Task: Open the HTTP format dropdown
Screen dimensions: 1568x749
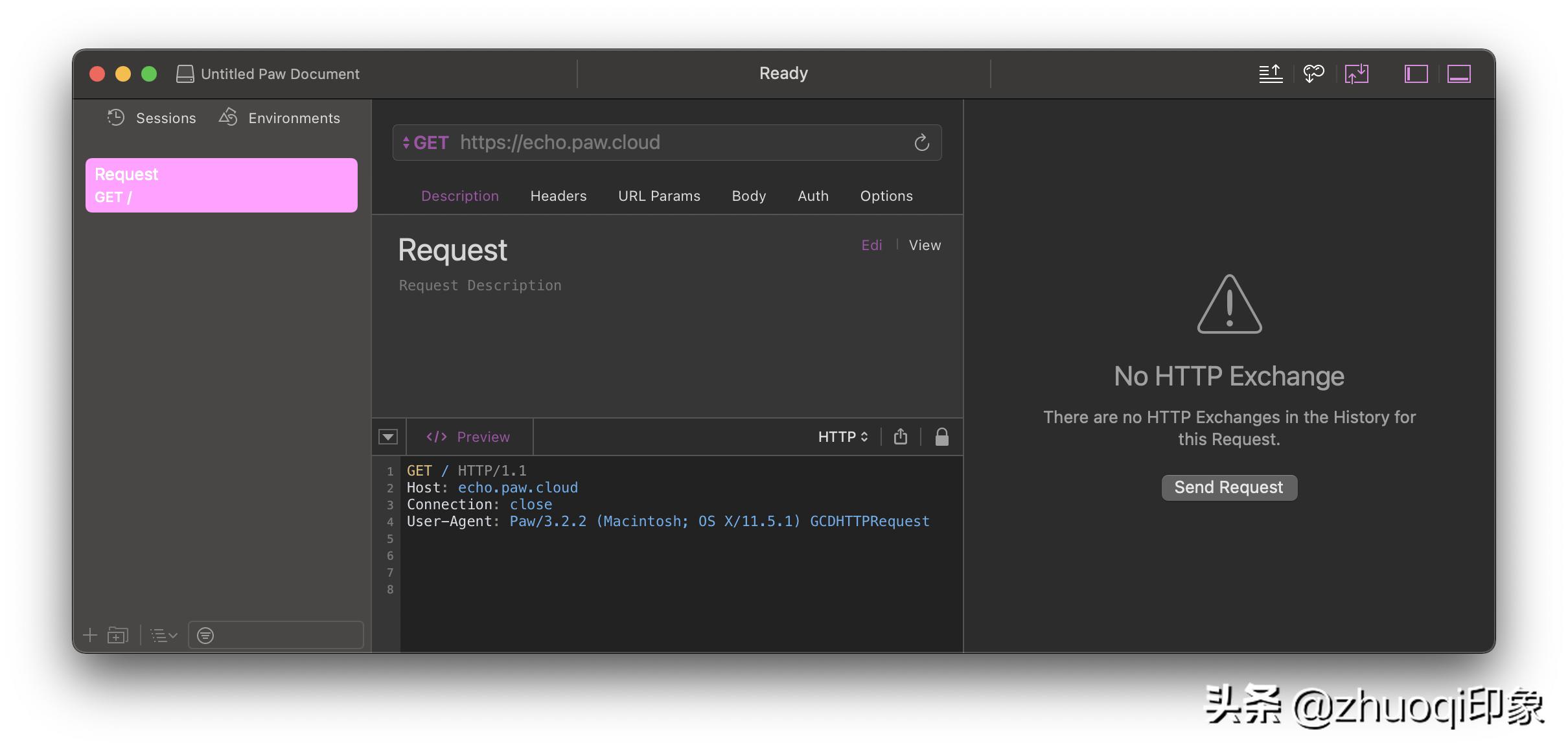Action: 842,437
